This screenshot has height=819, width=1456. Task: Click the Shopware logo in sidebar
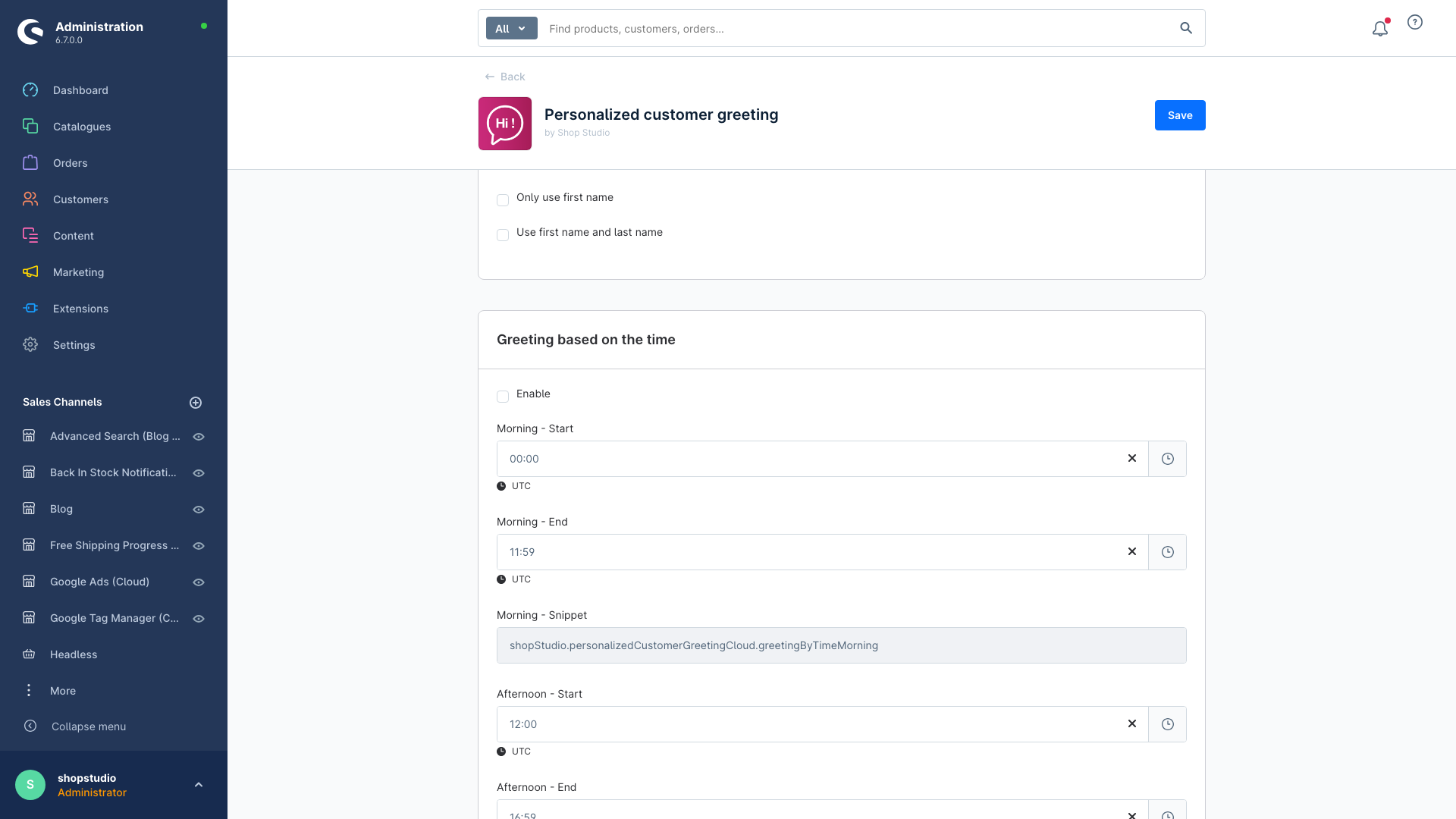coord(30,31)
